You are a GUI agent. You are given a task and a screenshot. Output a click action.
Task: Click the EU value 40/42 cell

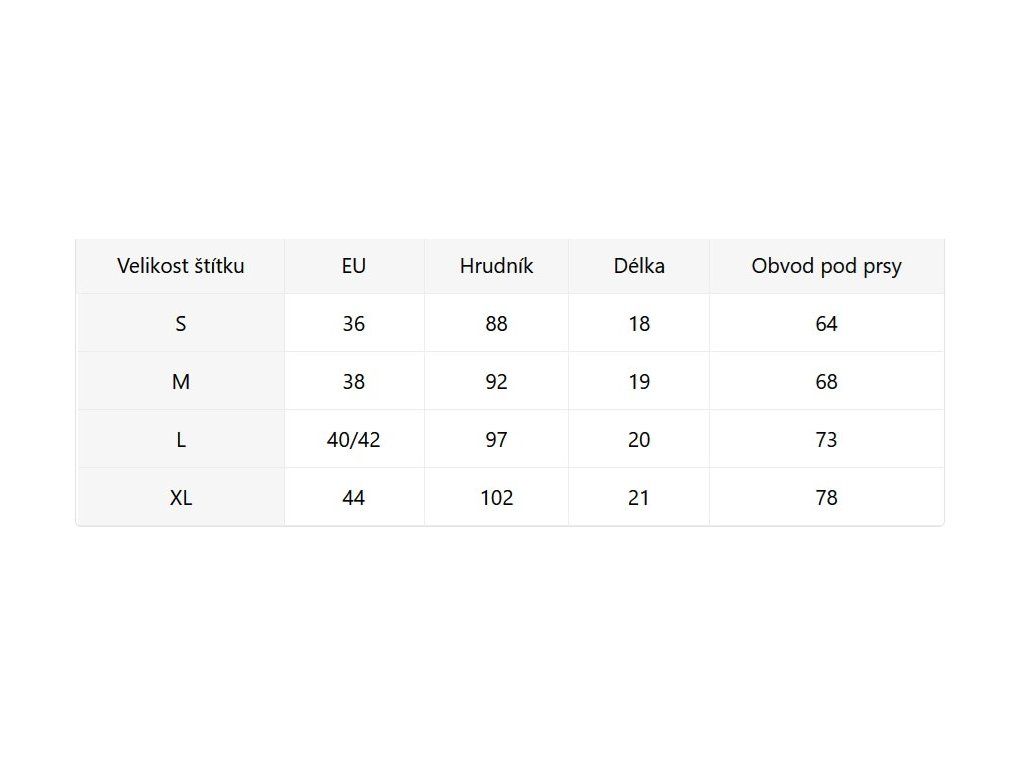(354, 440)
